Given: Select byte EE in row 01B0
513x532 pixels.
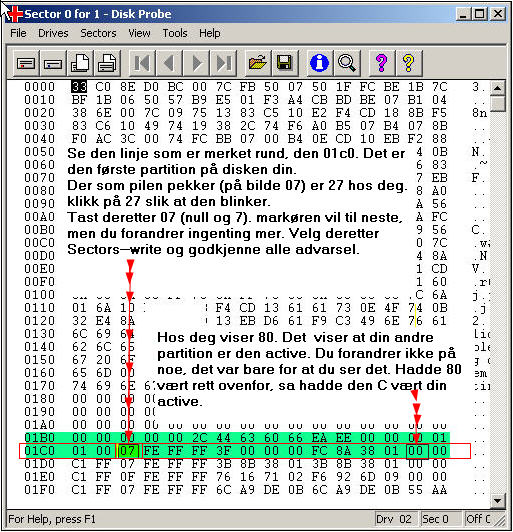Looking at the screenshot, I should 344,438.
